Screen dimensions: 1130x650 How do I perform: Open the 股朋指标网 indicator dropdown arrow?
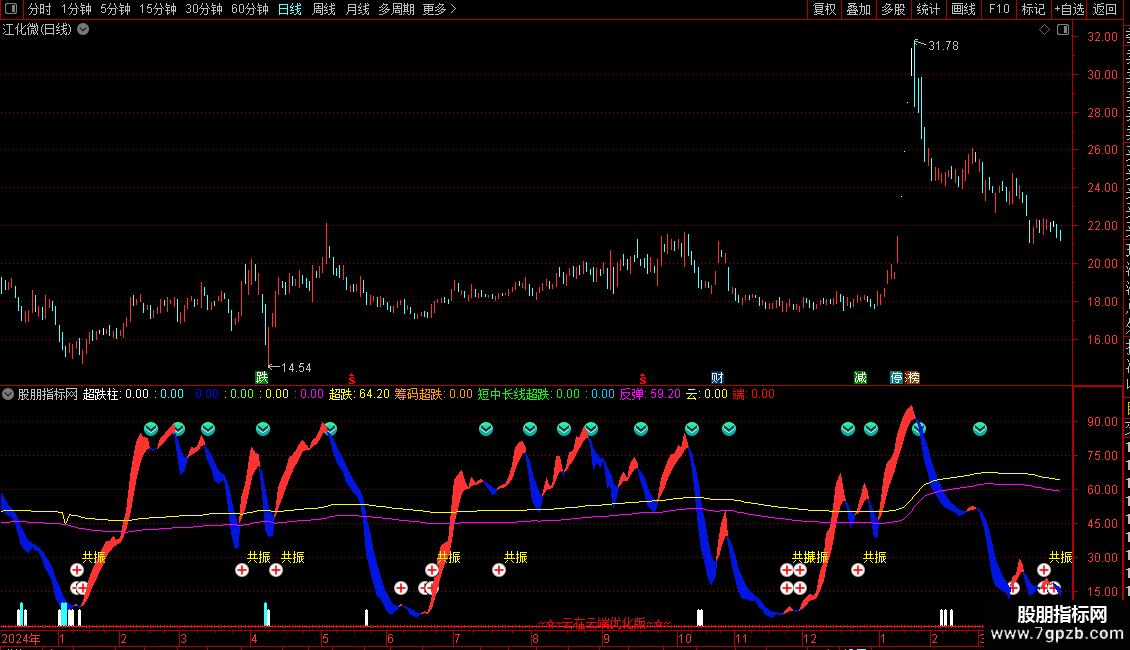[x=9, y=394]
